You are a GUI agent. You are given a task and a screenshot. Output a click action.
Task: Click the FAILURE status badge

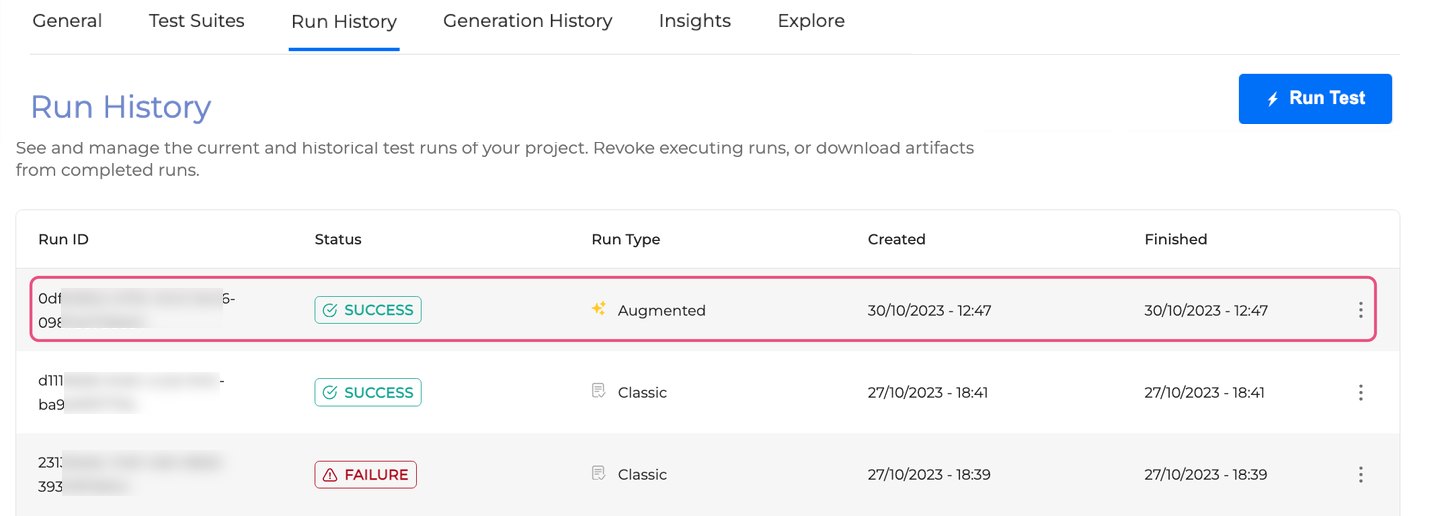(x=365, y=475)
